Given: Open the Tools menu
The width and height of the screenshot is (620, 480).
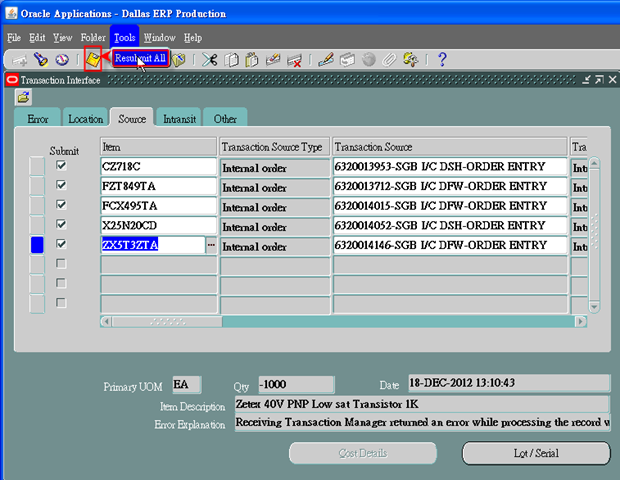Looking at the screenshot, I should (x=125, y=38).
